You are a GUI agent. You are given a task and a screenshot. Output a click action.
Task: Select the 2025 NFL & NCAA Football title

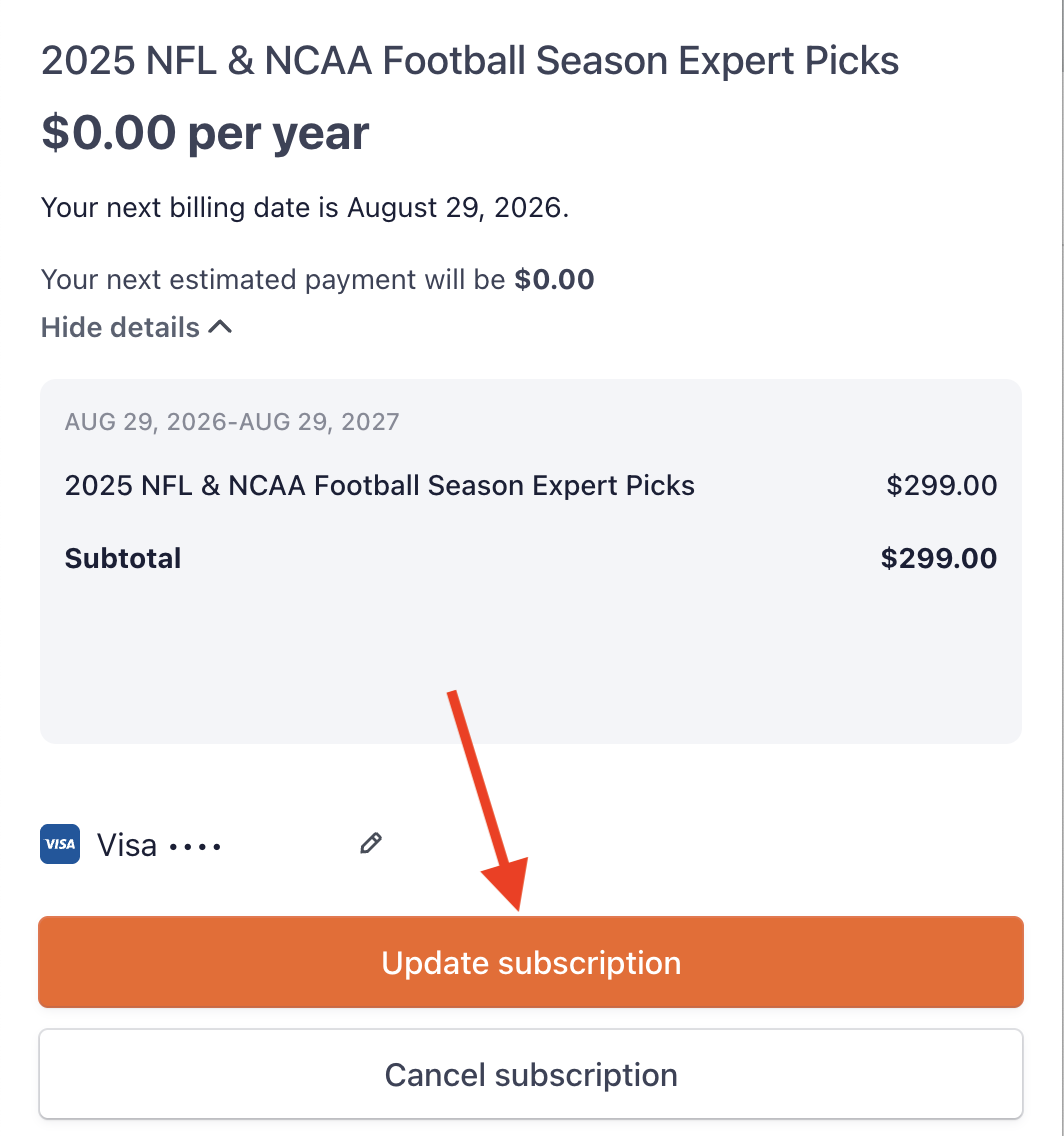click(469, 60)
